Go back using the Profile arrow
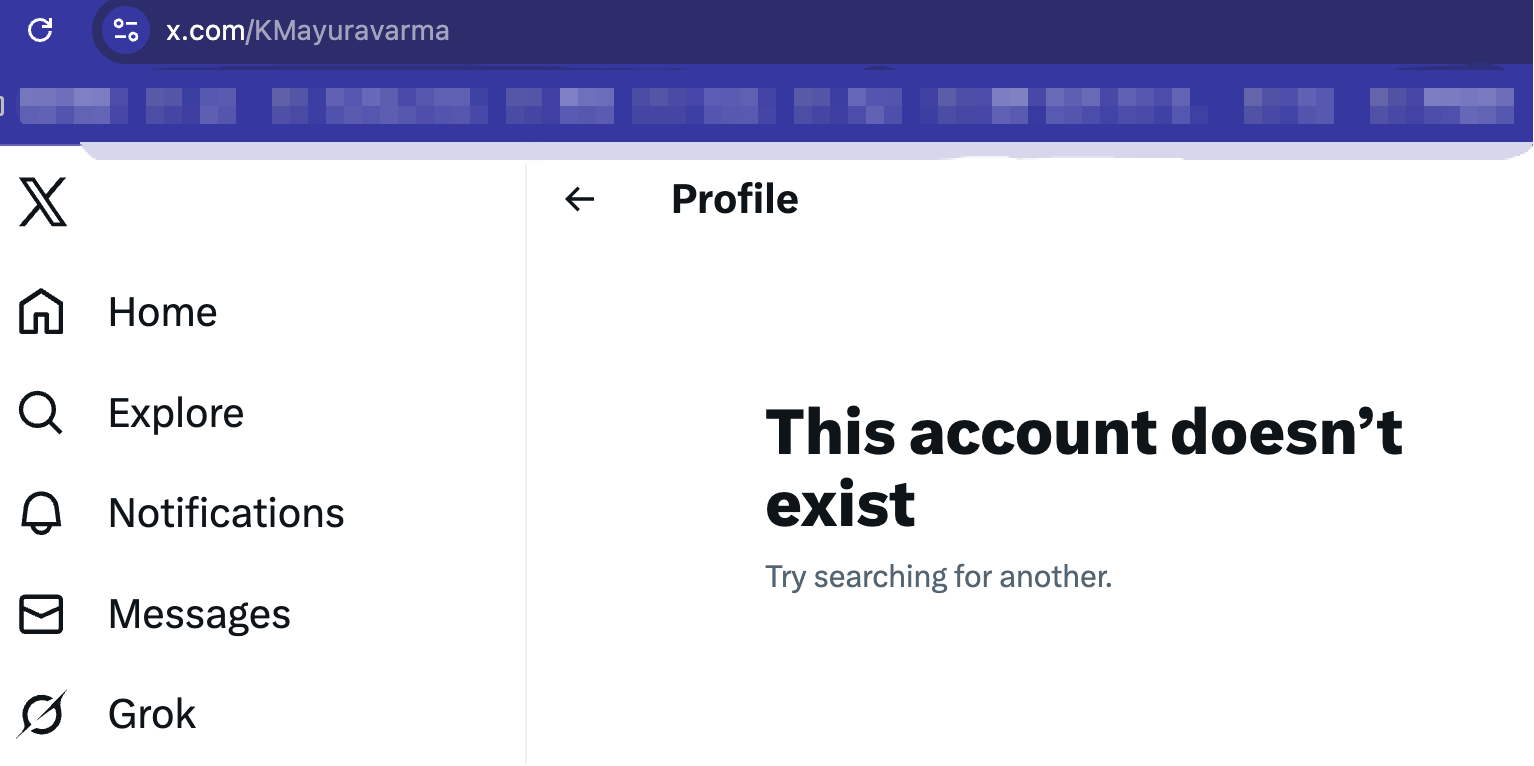The image size is (1534, 766). click(x=580, y=199)
